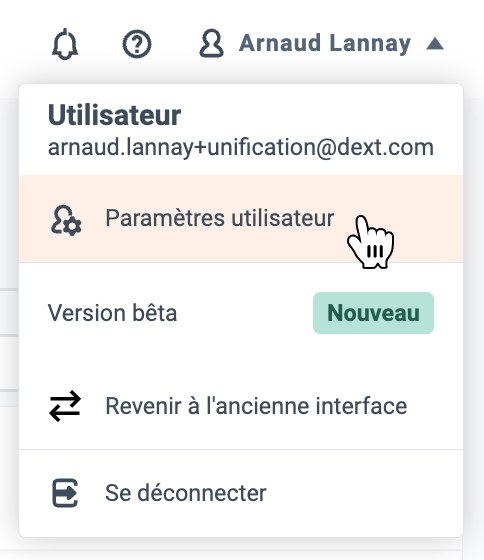Image resolution: width=484 pixels, height=560 pixels.
Task: Open Paramètres utilisateur
Action: tap(241, 219)
